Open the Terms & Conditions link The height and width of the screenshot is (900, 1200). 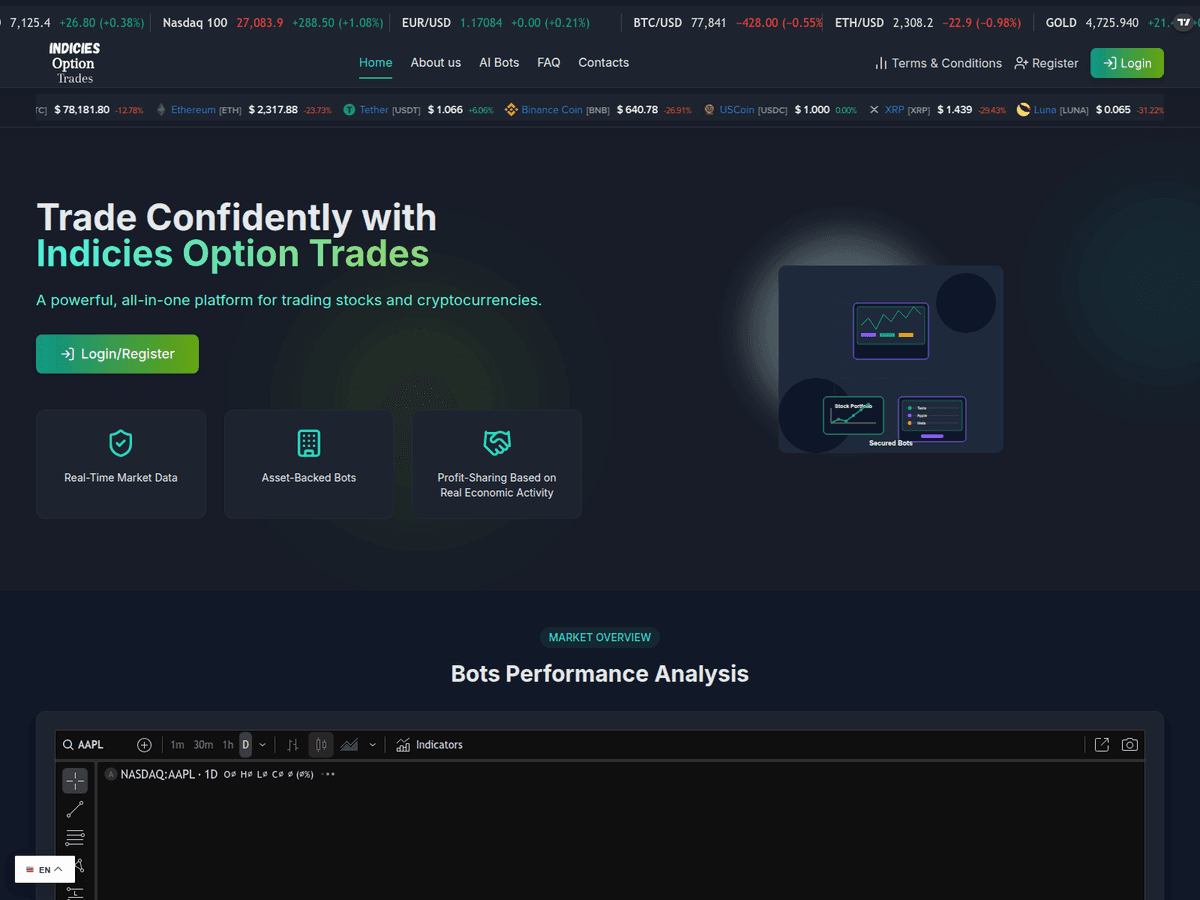938,63
